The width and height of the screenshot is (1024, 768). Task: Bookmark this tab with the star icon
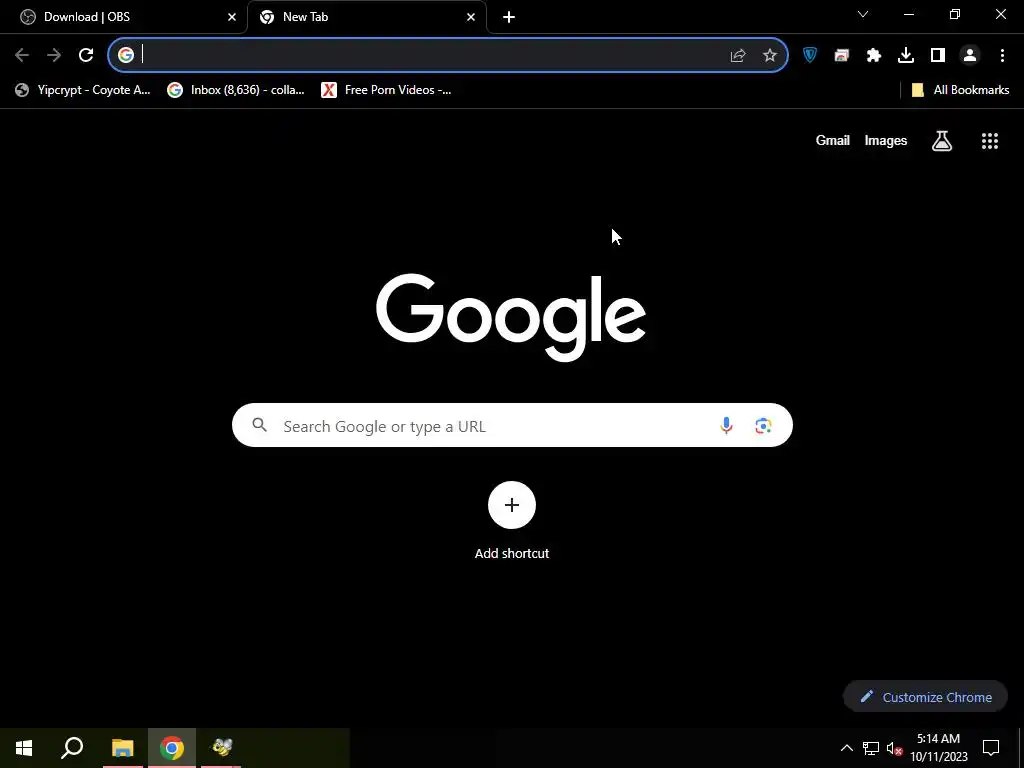coord(770,56)
